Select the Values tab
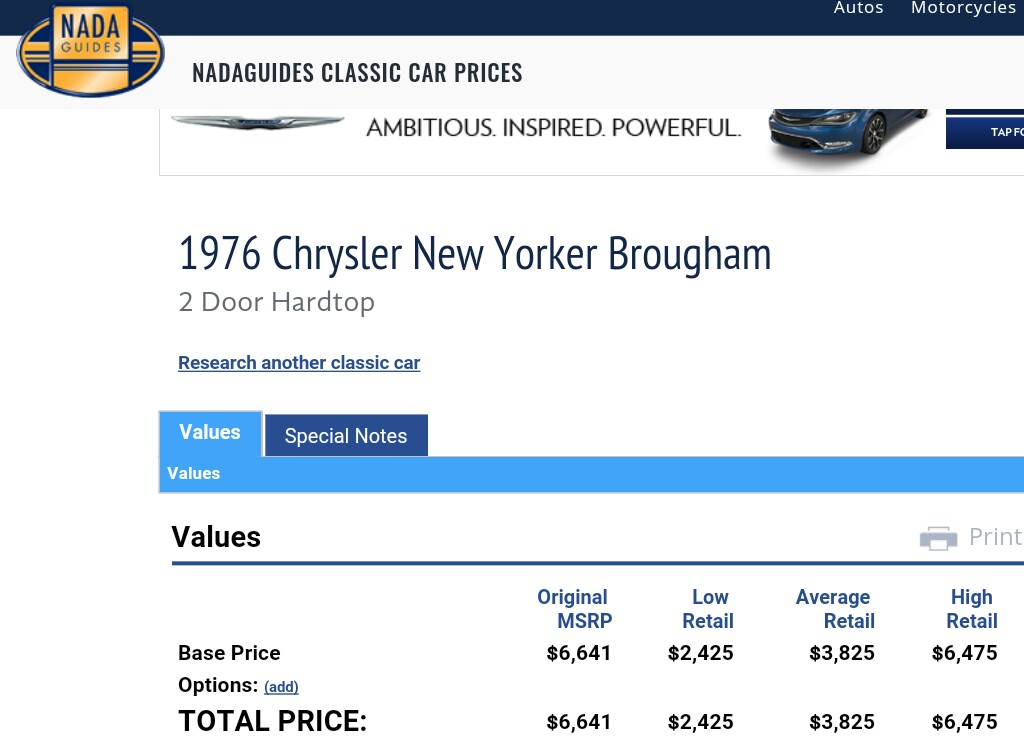The image size is (1024, 747). (x=210, y=433)
